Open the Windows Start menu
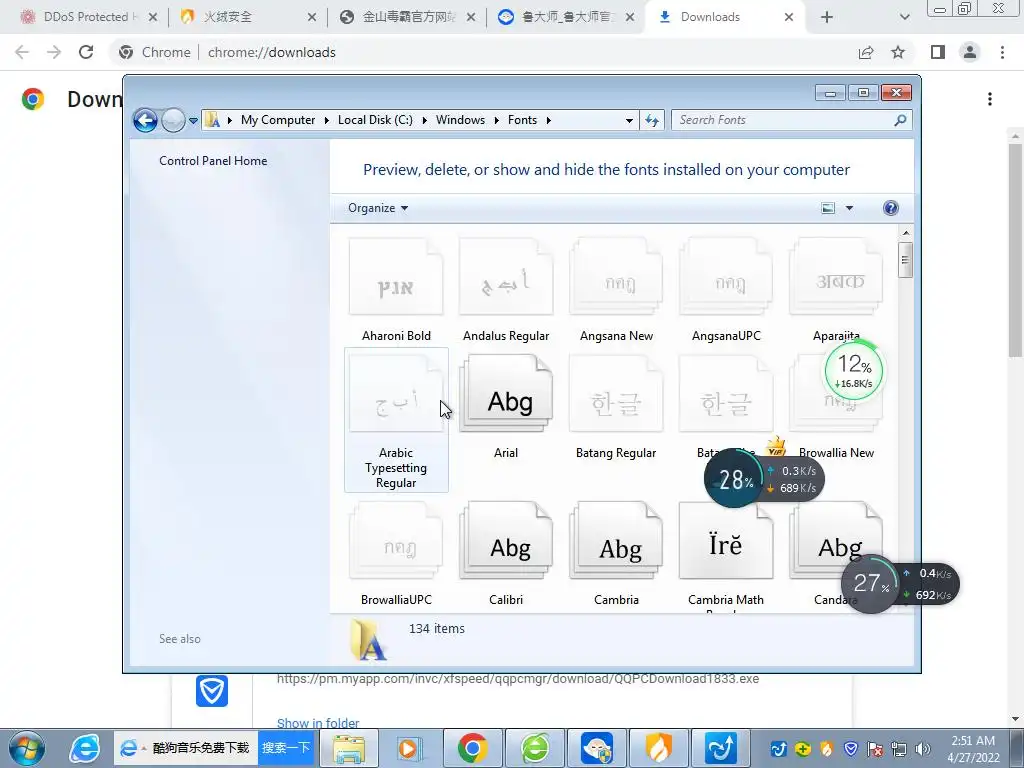This screenshot has height=768, width=1024. coord(27,748)
